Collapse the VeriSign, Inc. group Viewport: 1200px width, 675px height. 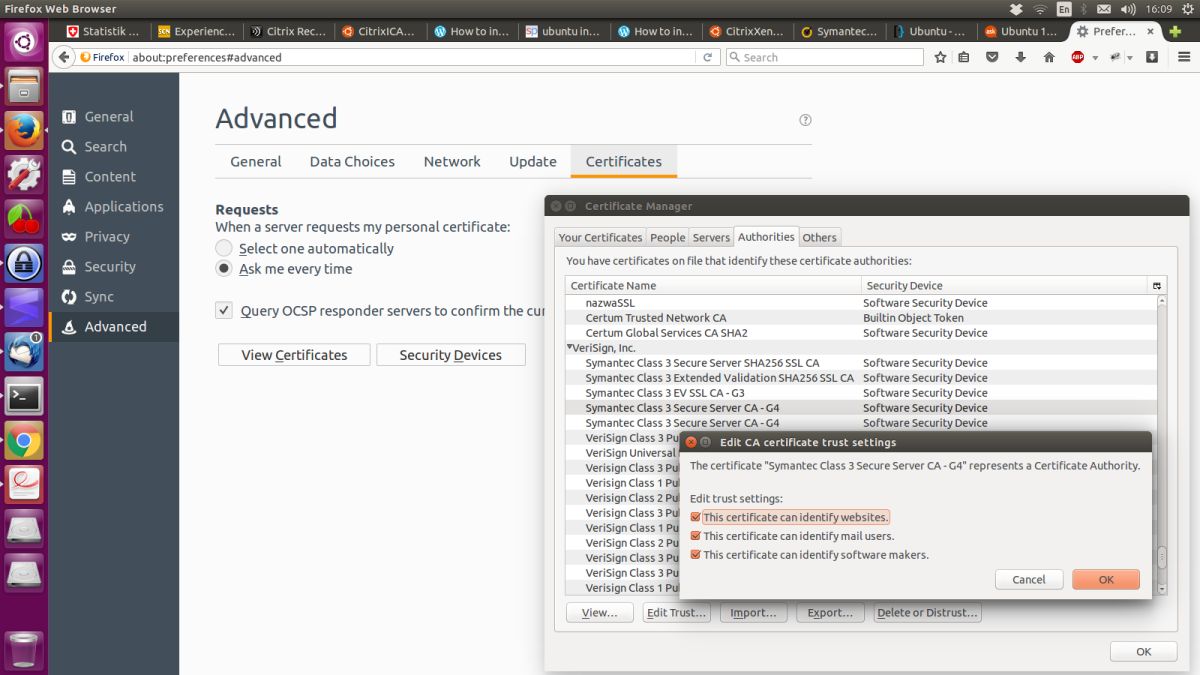click(x=570, y=348)
